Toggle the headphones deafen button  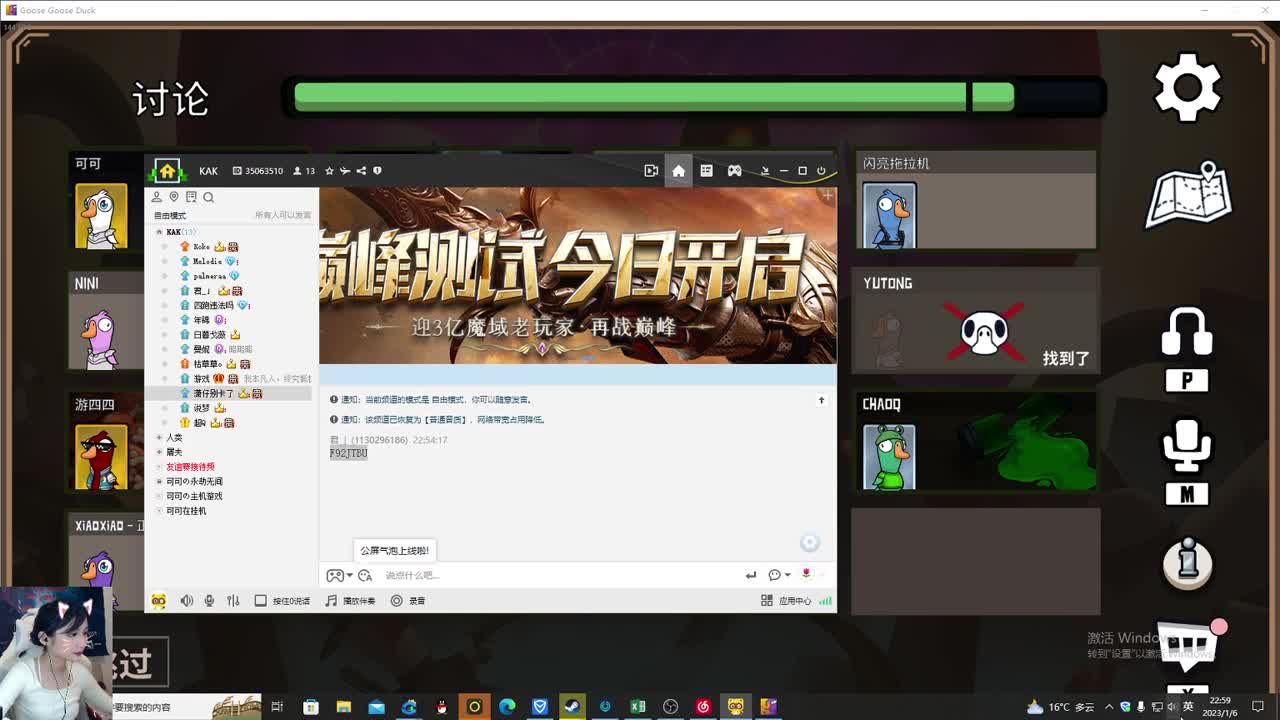[x=1187, y=334]
